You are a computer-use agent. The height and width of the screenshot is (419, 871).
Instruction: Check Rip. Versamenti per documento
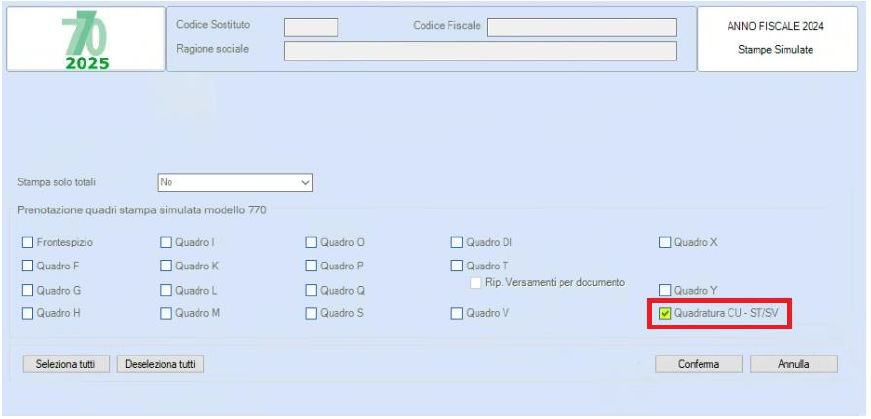tap(476, 283)
